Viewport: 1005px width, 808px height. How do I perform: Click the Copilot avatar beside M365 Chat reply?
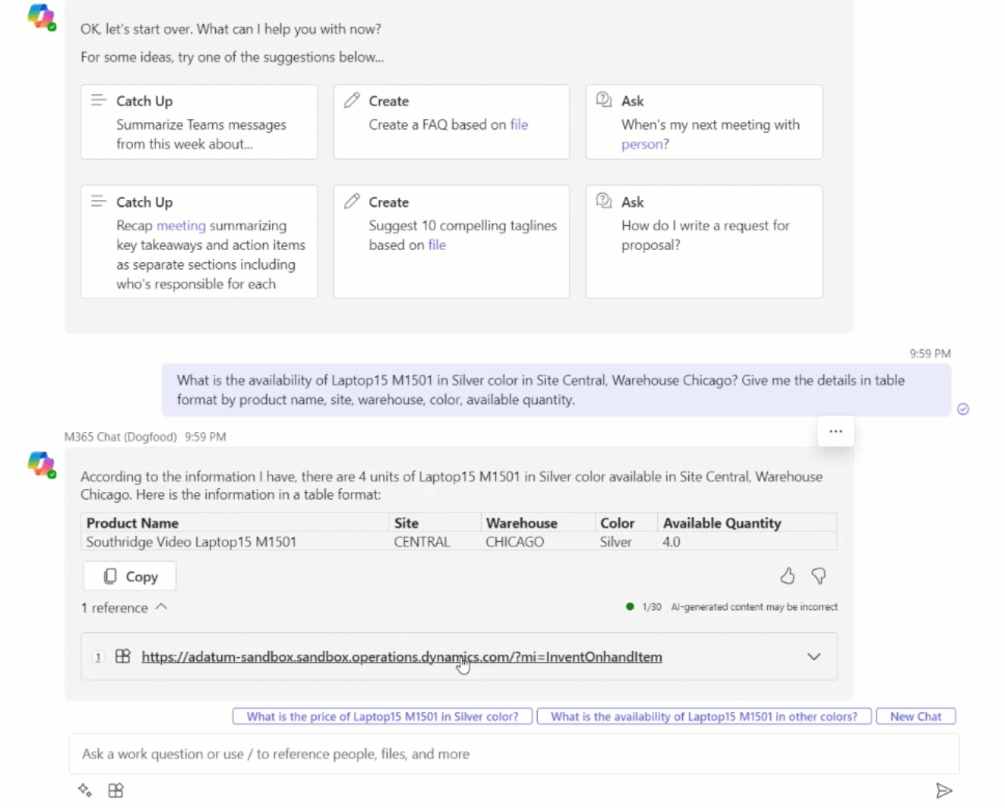coord(42,465)
